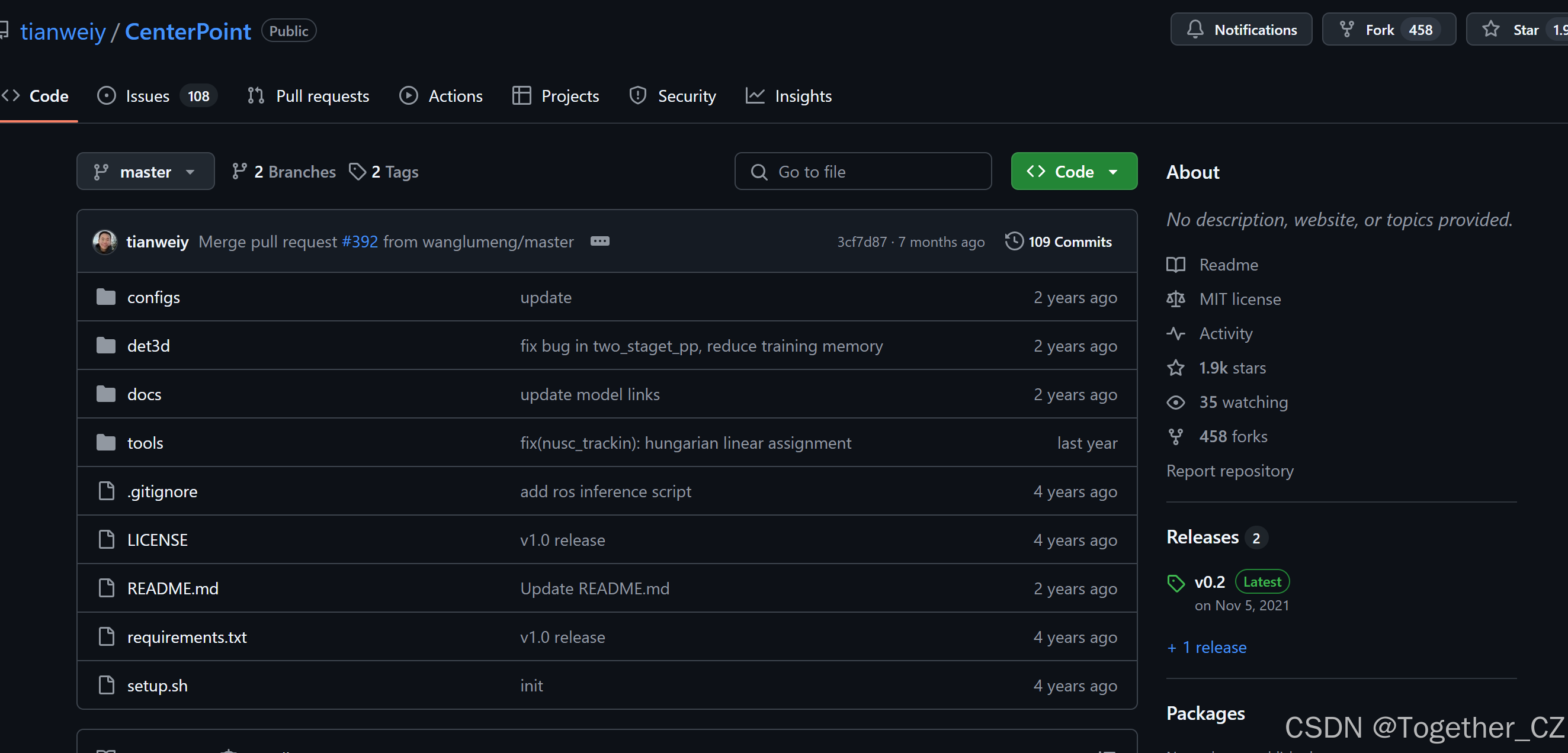Switch to the Pull requests tab

click(308, 96)
